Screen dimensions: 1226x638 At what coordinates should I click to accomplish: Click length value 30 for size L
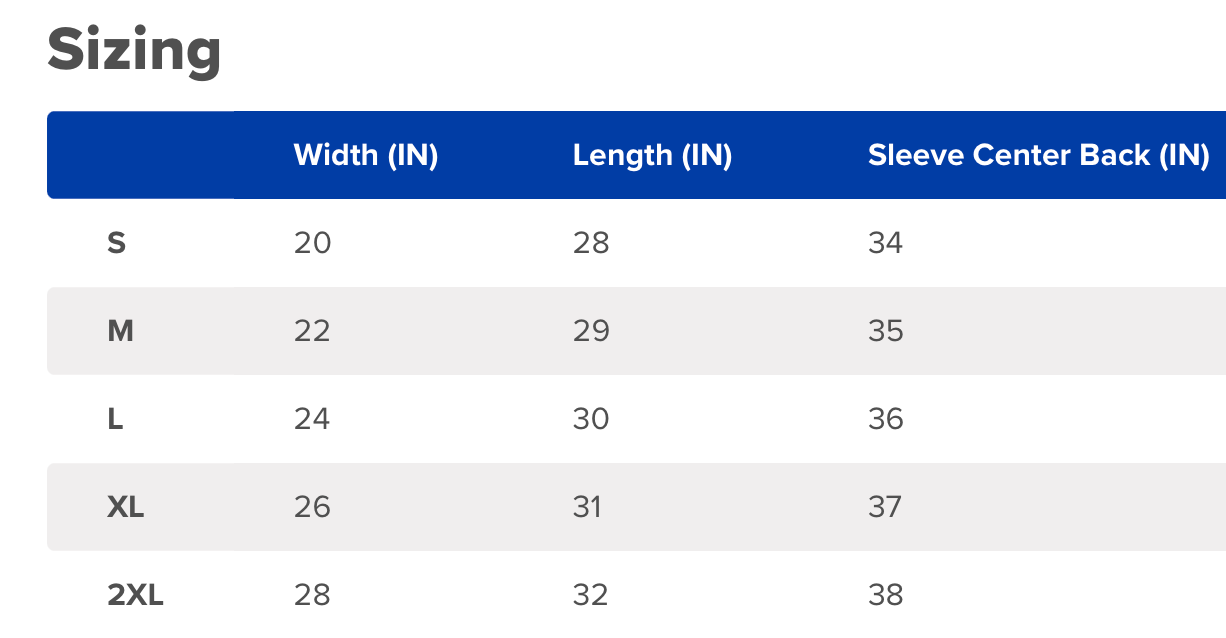click(591, 419)
